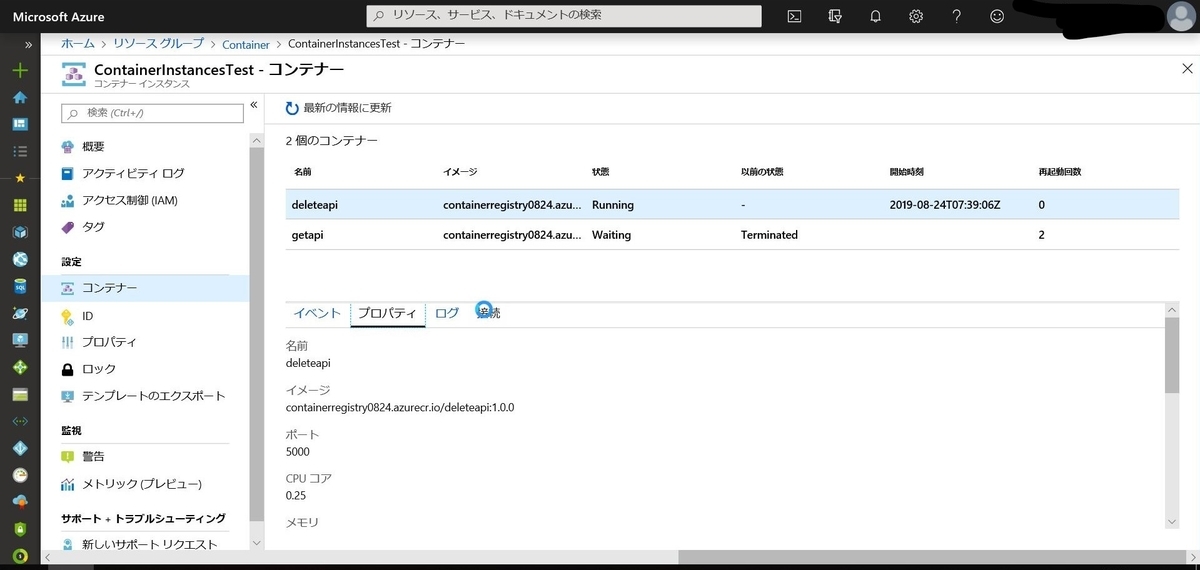Go to Home via the house icon

pyautogui.click(x=19, y=98)
